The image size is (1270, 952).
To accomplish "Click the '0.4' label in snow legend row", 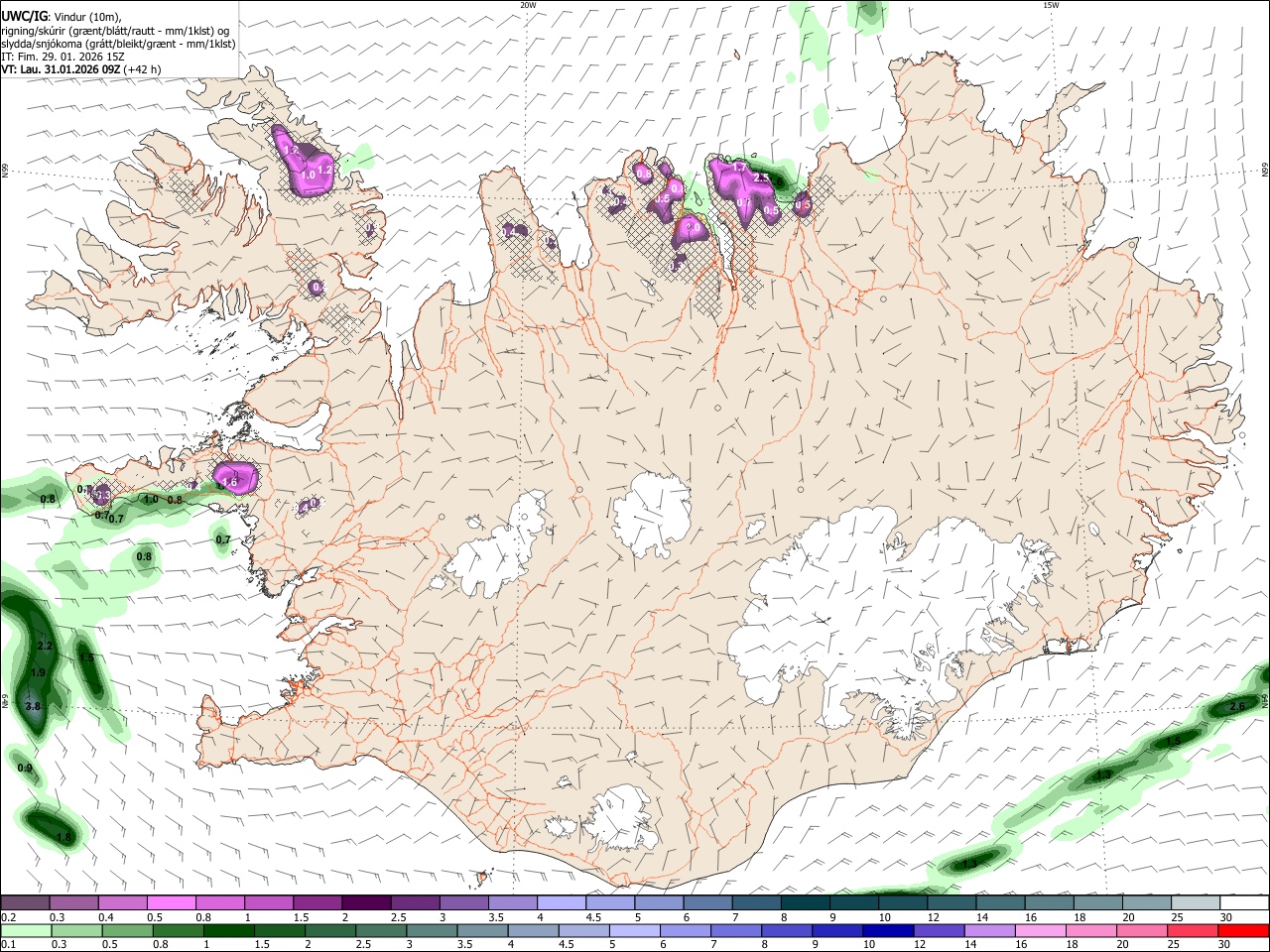I will 106,917.
